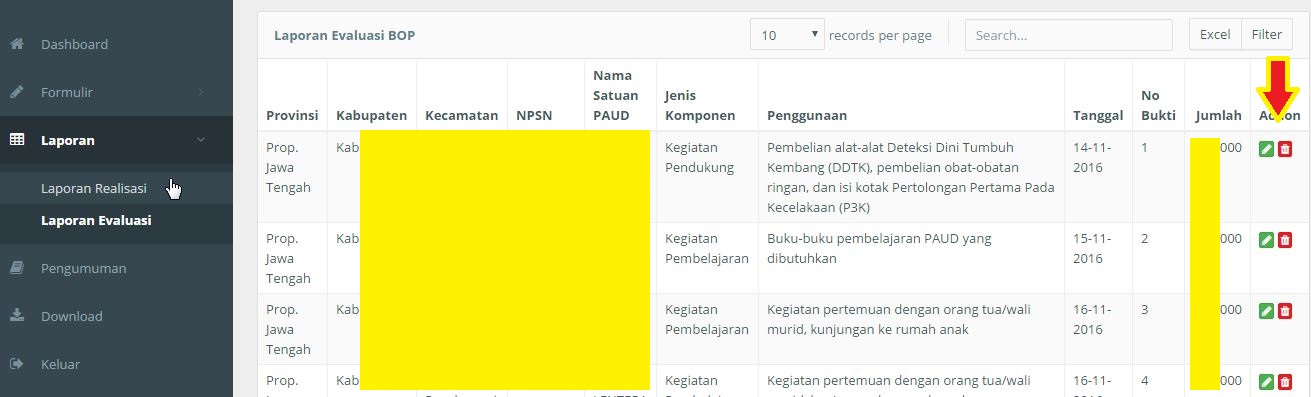Delete the row with No Bukti 4
1311x397 pixels.
point(1285,382)
